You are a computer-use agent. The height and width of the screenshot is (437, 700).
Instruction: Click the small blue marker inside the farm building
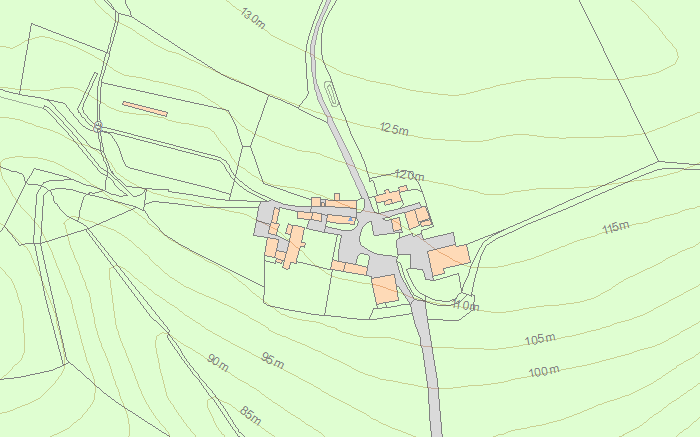[351, 220]
